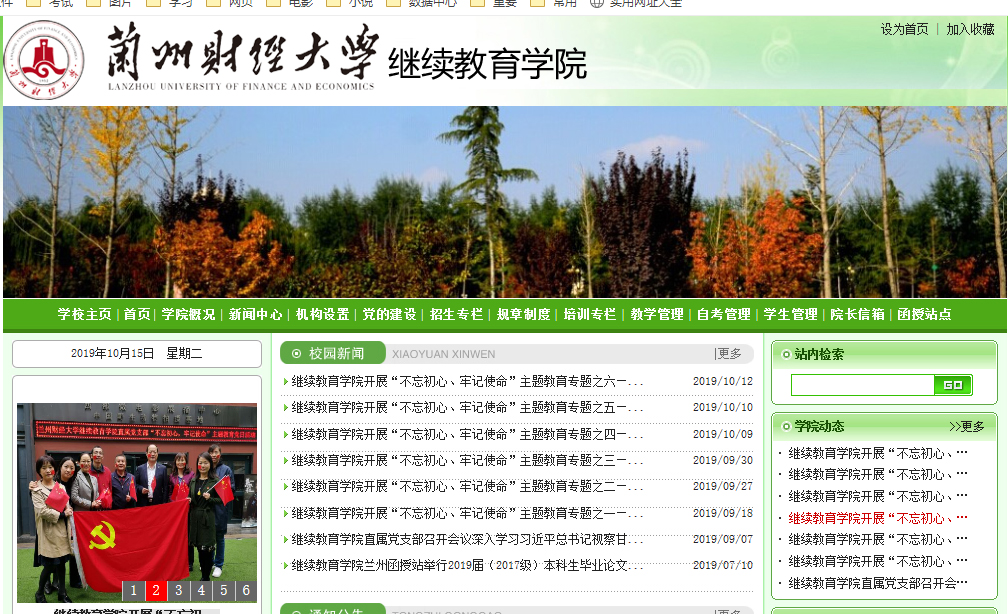Click arrow bullet beside 主题教育专题之六 news
The width and height of the screenshot is (1008, 614).
coord(285,381)
